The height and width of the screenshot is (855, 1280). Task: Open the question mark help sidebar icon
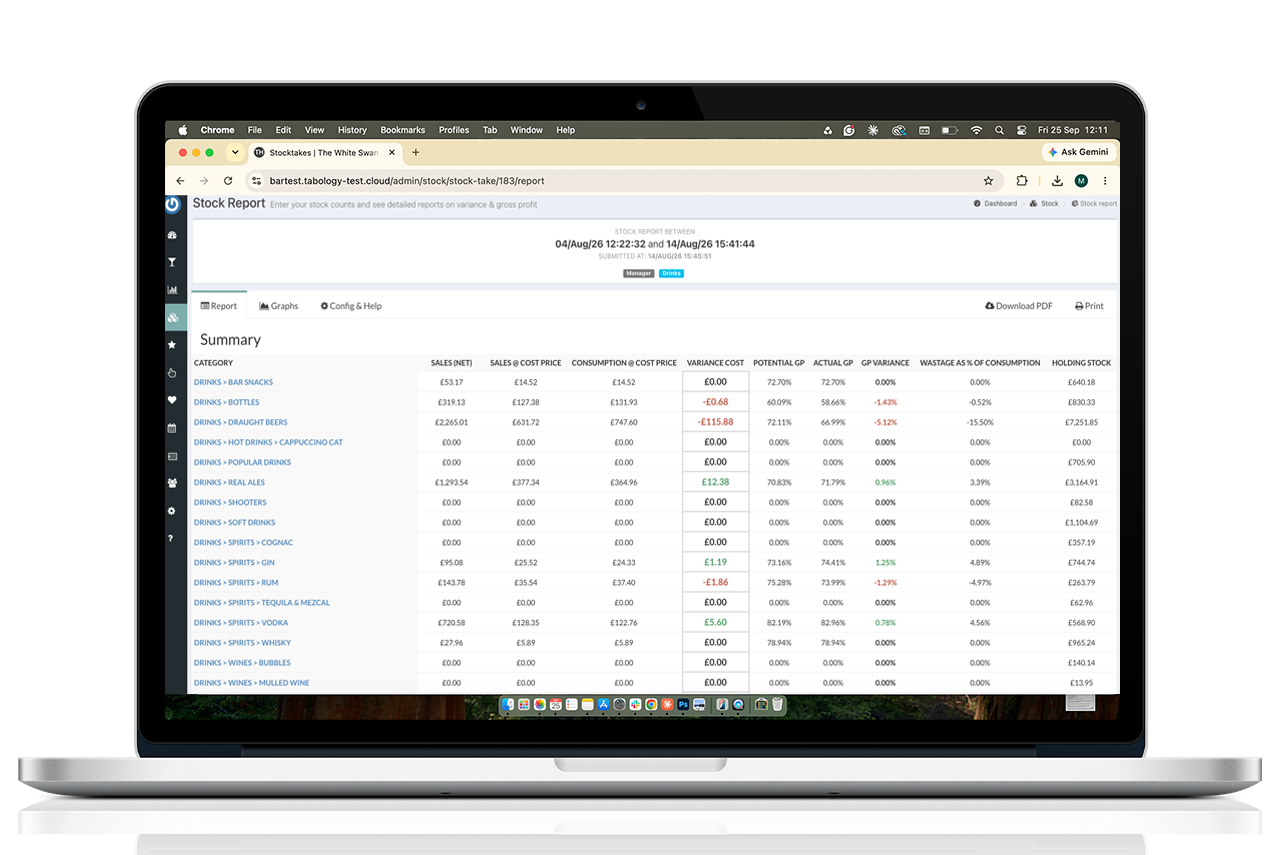[171, 538]
